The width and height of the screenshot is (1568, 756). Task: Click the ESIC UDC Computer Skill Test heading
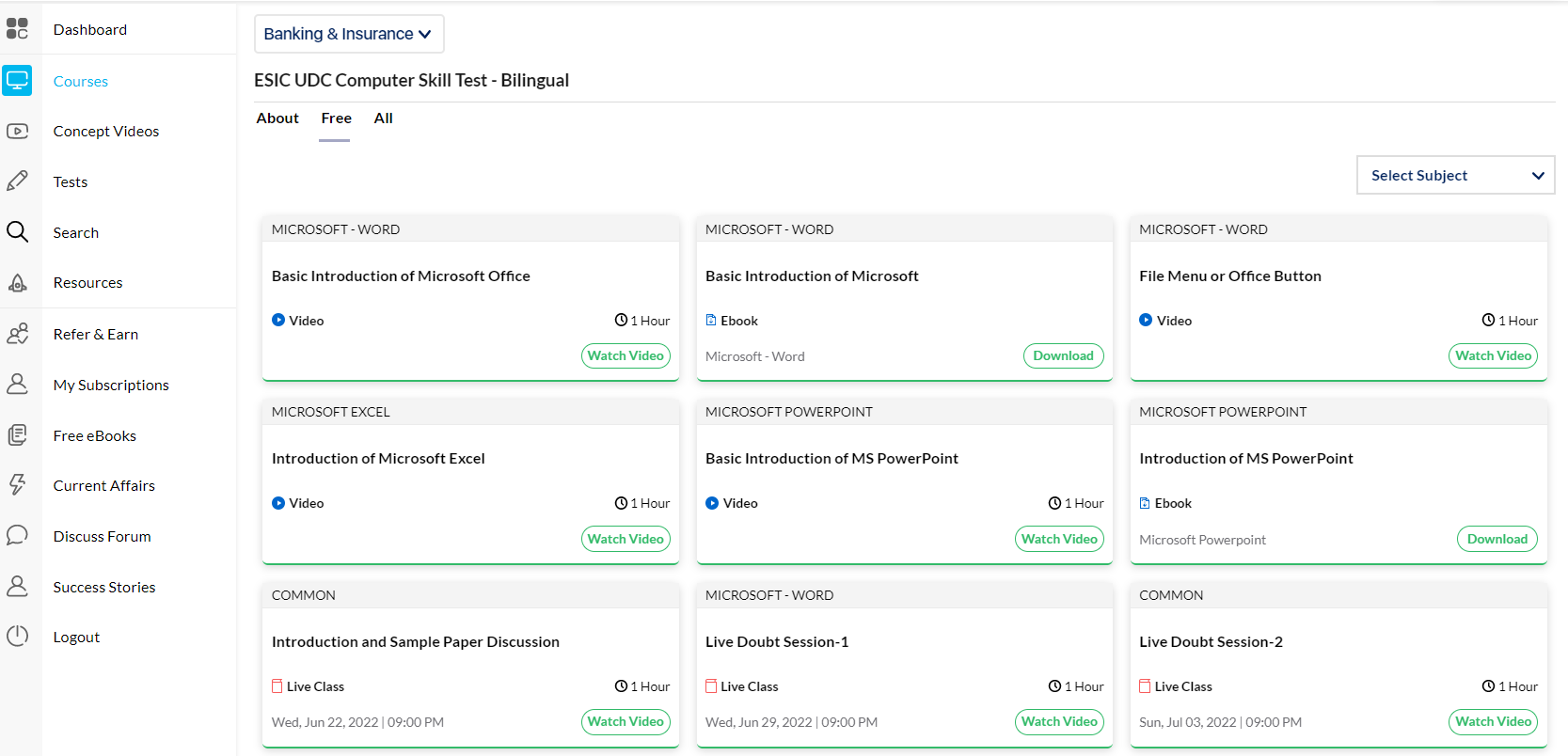[411, 80]
